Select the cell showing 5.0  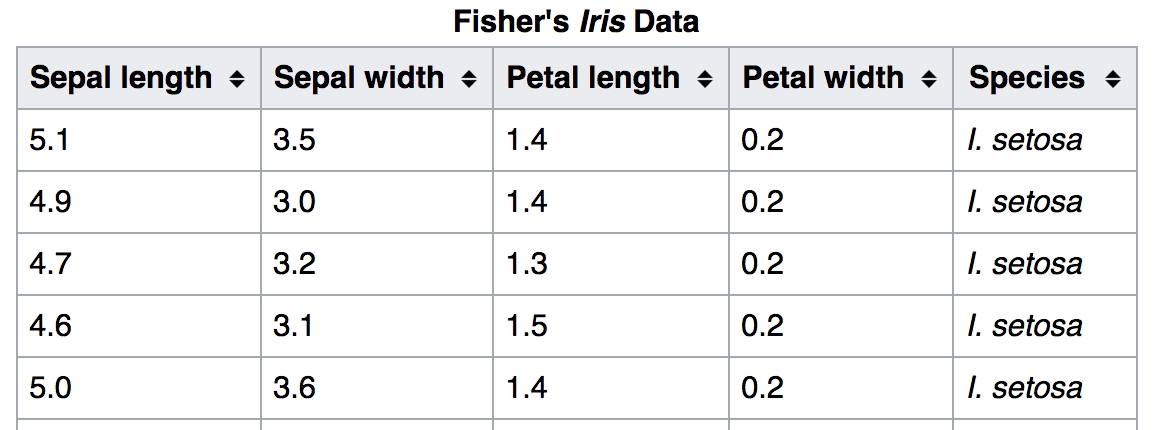50,388
